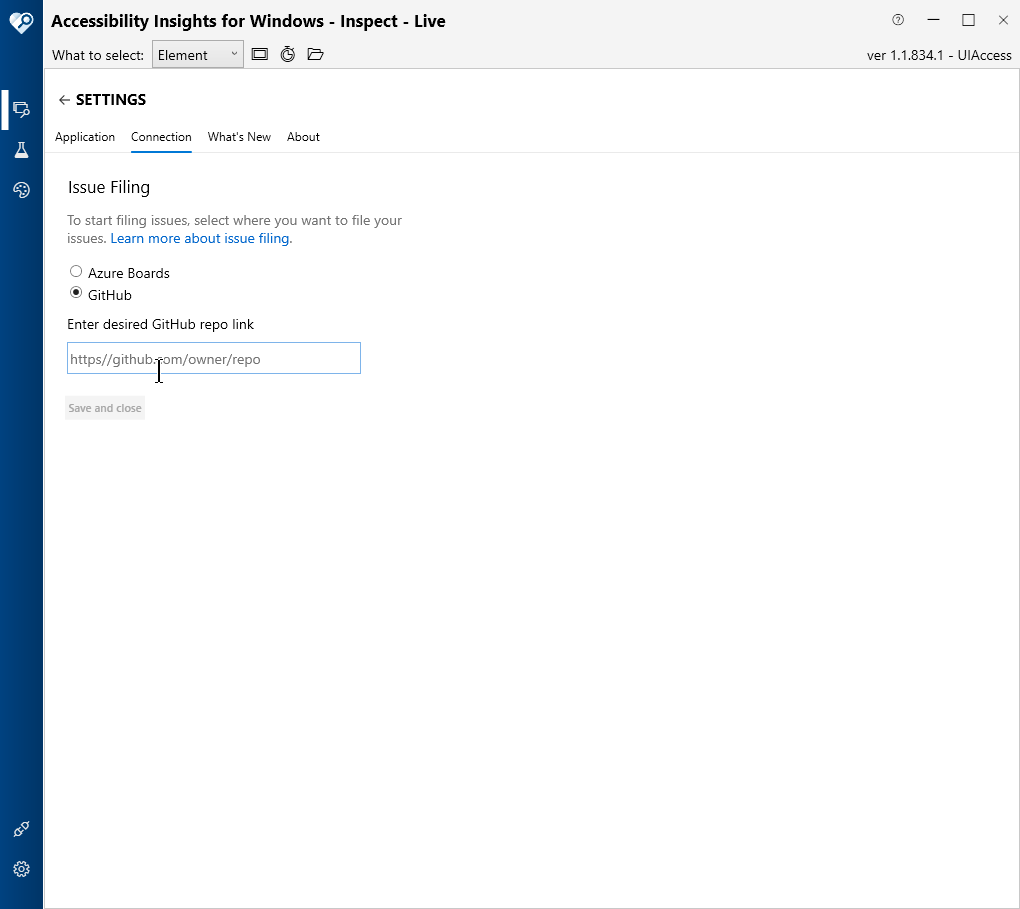Screen dimensions: 1020x909
Task: Open the What's New tab
Action: (x=239, y=137)
